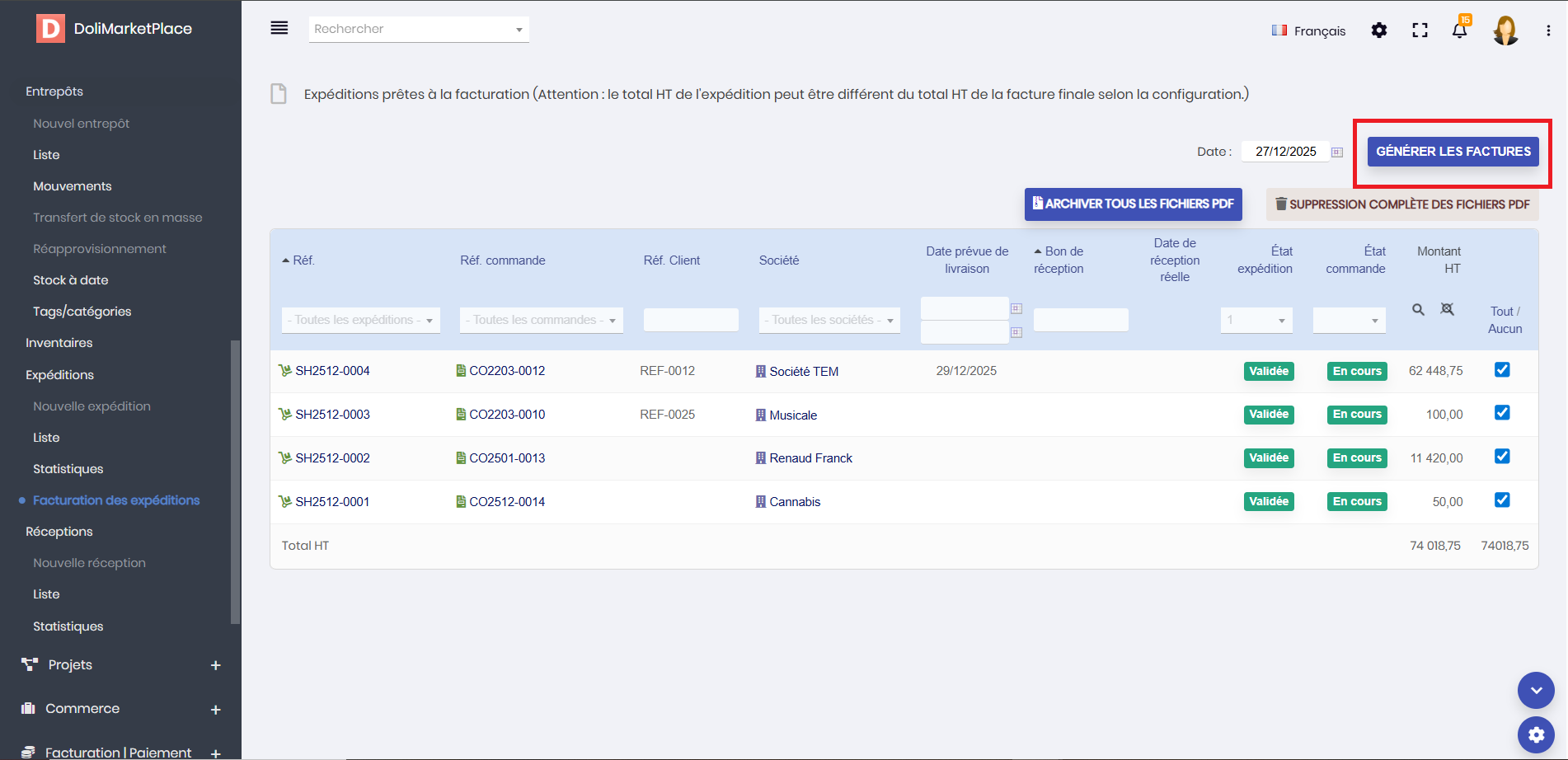Open the settings gear in top bar
The width and height of the screenshot is (1568, 760).
(x=1378, y=30)
